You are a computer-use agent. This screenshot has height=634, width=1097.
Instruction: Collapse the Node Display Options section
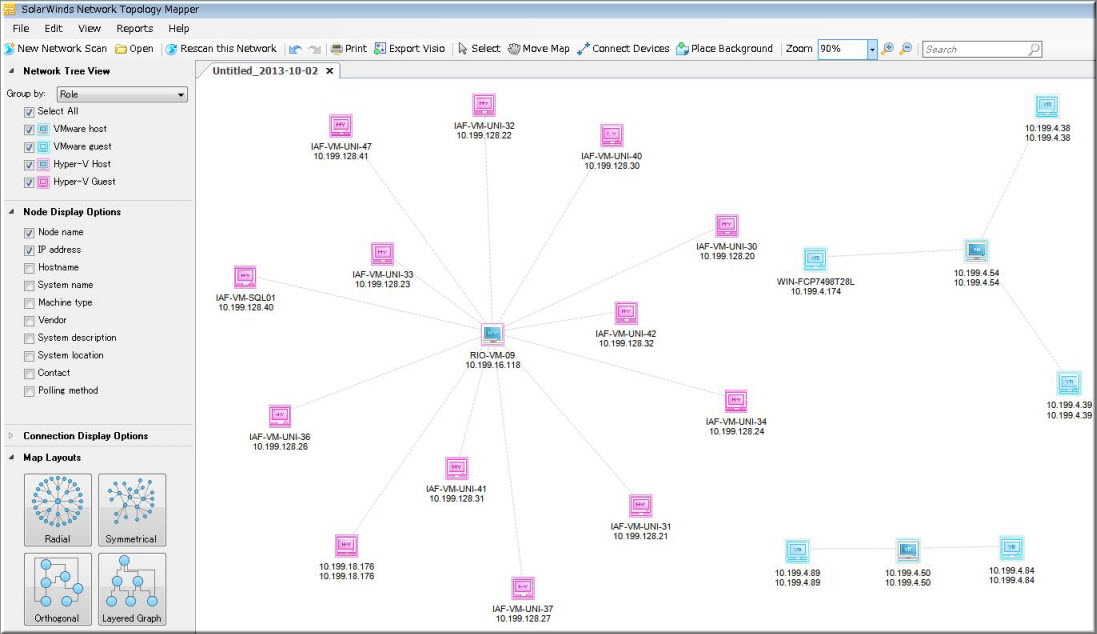coord(11,212)
